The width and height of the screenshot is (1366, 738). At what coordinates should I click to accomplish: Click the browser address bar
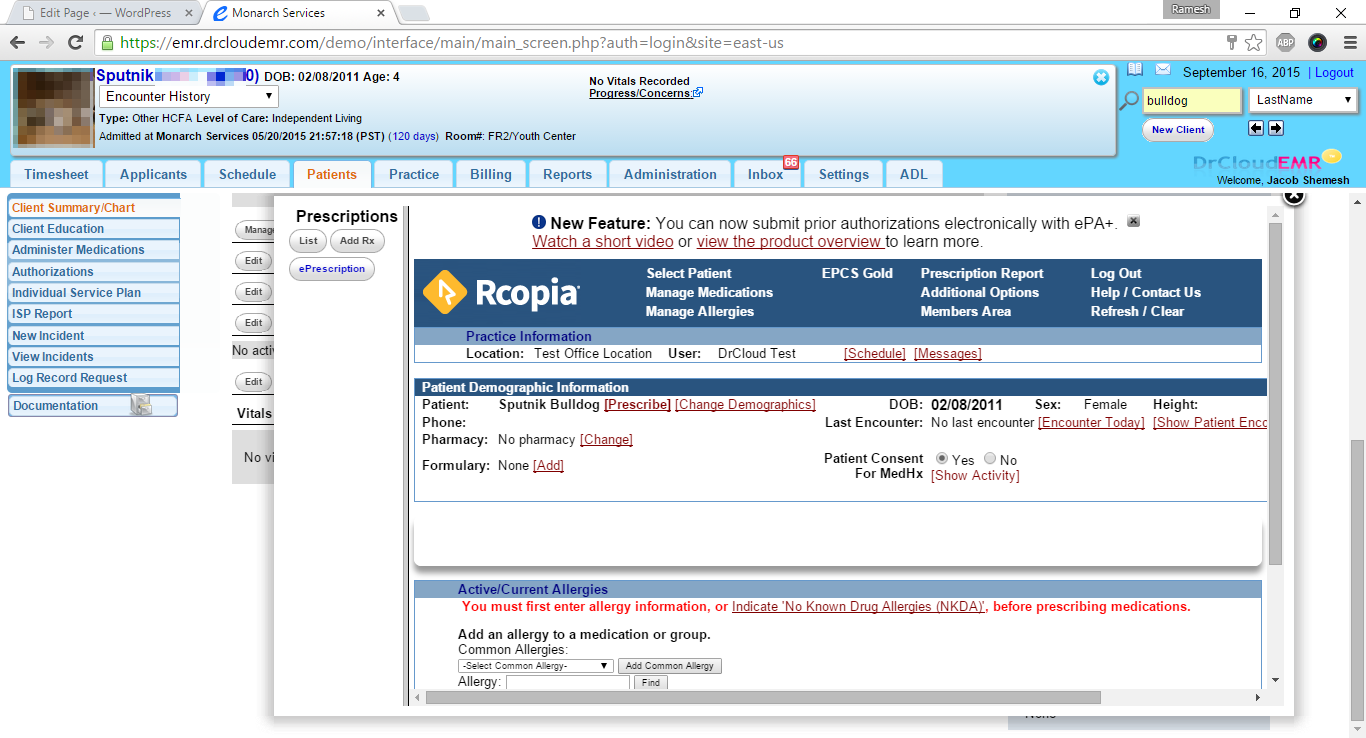660,43
